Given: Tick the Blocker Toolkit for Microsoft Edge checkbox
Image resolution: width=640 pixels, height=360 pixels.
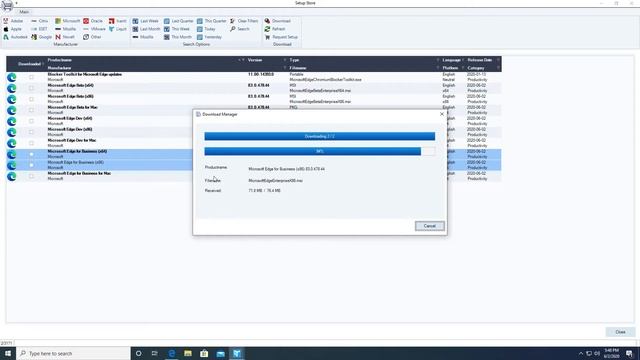Looking at the screenshot, I should coord(31,77).
